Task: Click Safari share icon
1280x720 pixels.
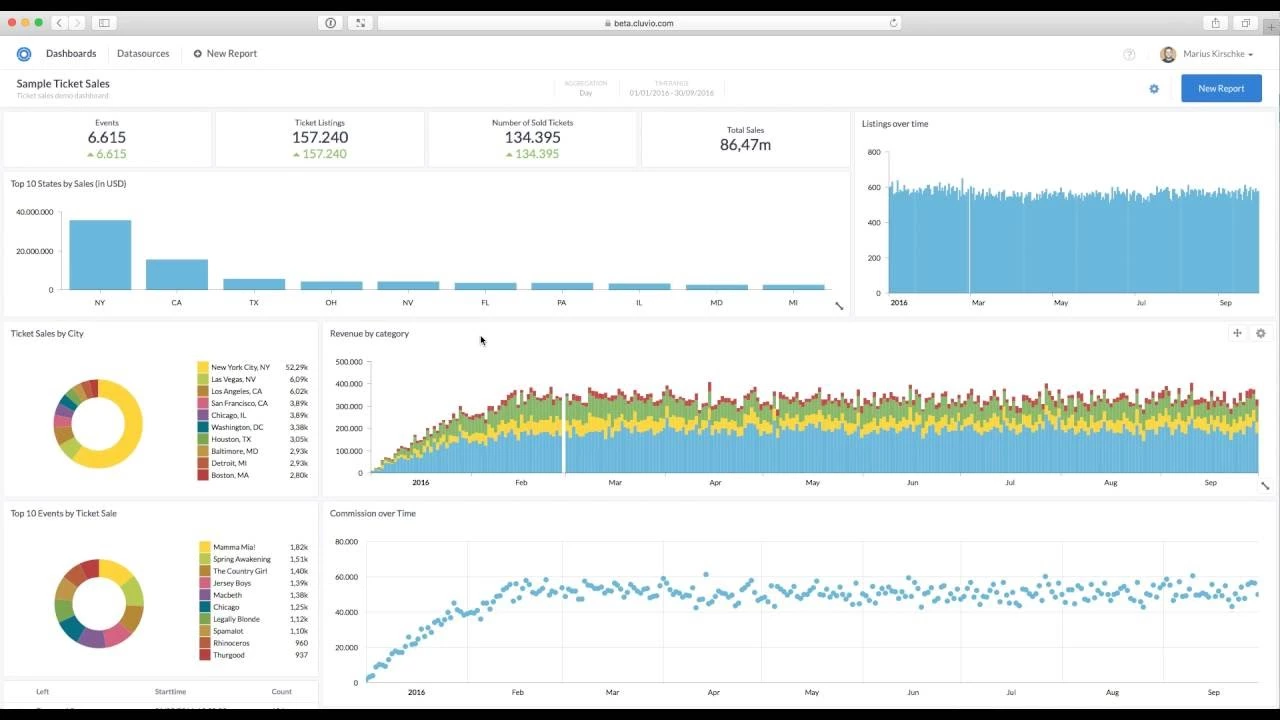Action: tap(1215, 23)
